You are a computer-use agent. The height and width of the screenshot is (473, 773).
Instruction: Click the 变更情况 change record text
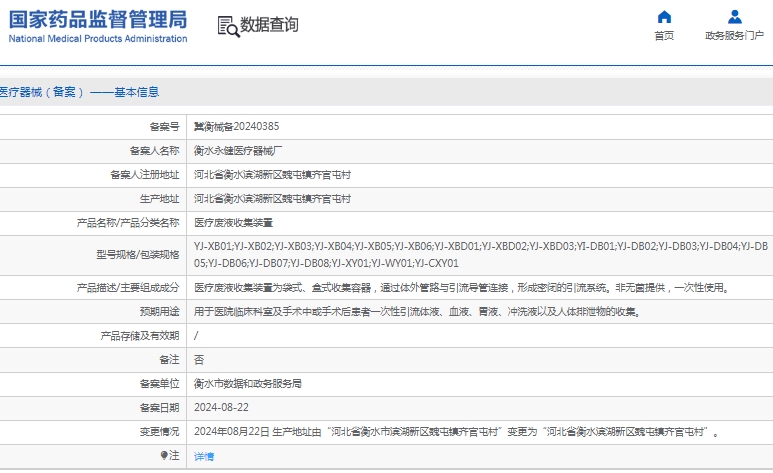coord(457,432)
